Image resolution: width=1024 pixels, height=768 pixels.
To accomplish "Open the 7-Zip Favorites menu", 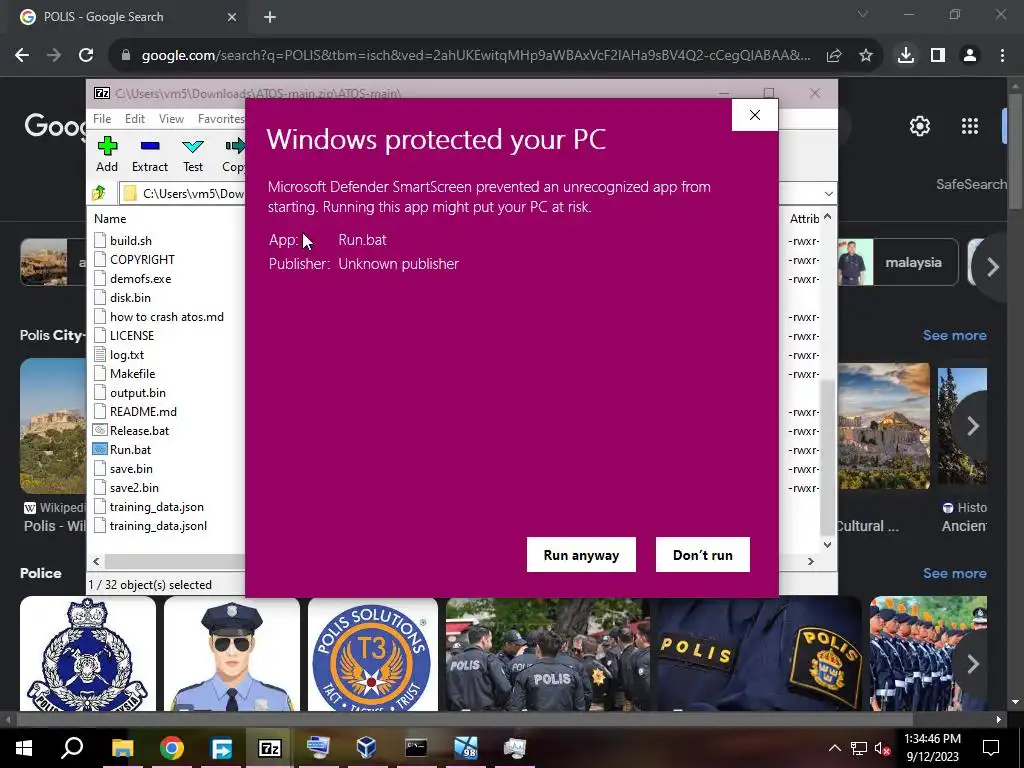I will pos(221,119).
